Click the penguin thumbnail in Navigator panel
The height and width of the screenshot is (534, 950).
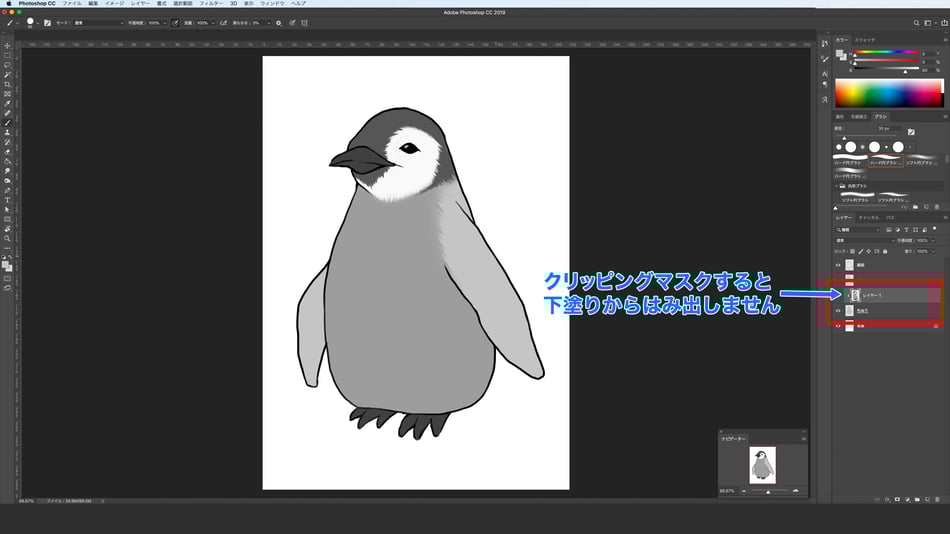761,465
